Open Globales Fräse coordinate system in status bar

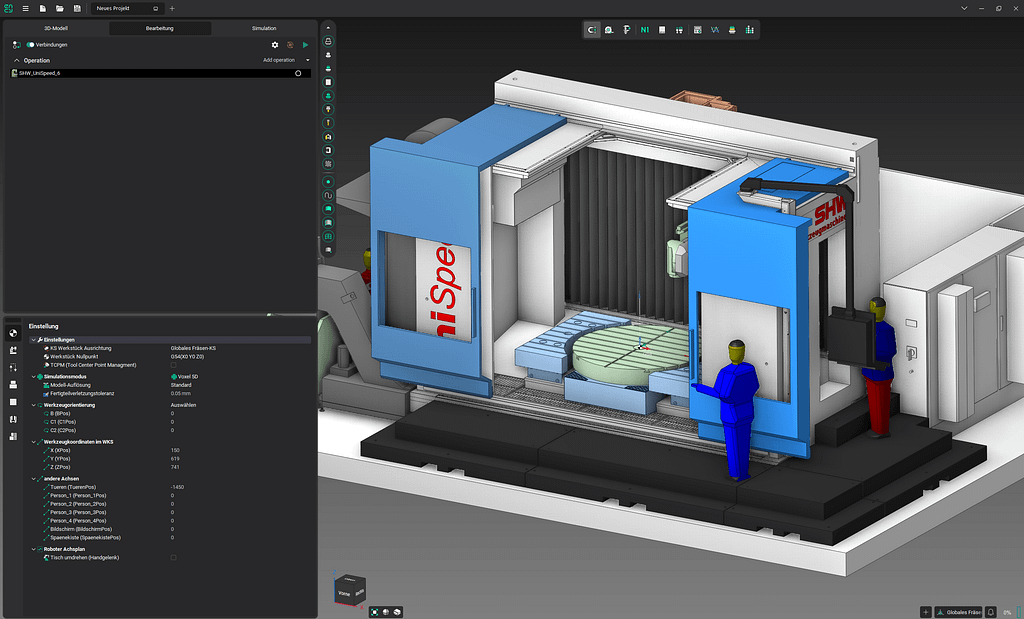[959, 612]
